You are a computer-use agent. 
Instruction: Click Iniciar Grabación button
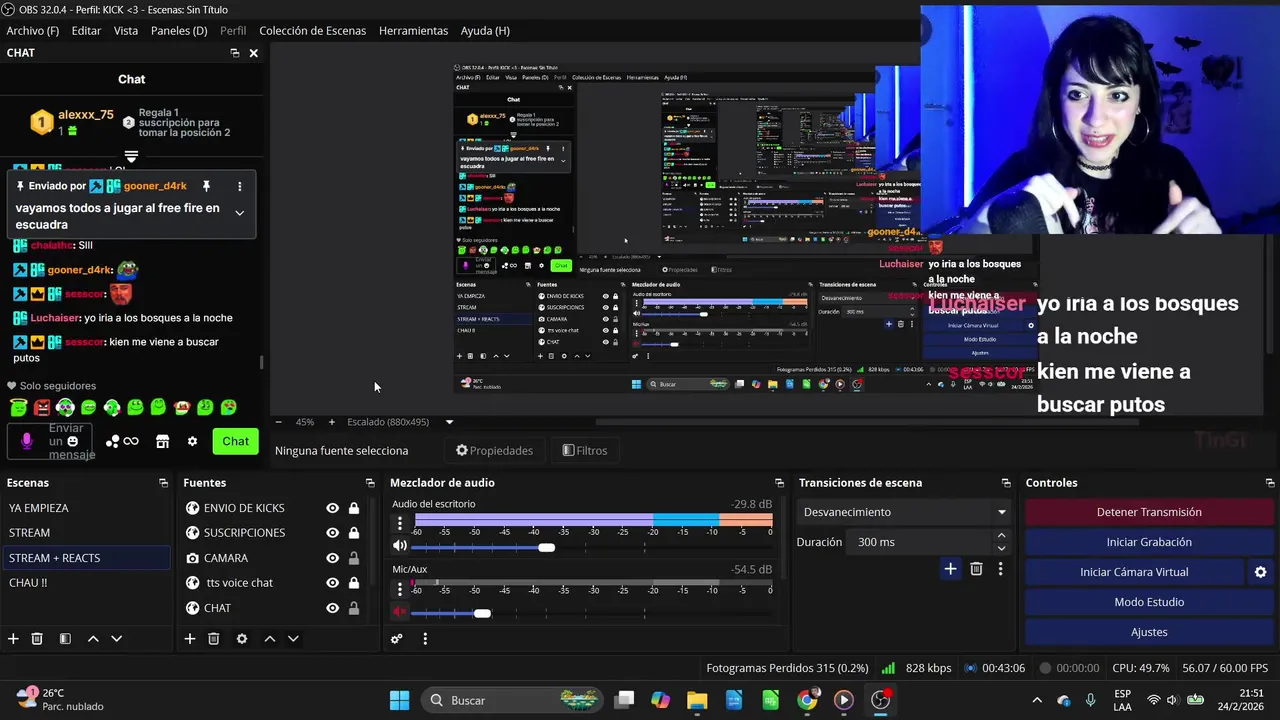[1149, 542]
